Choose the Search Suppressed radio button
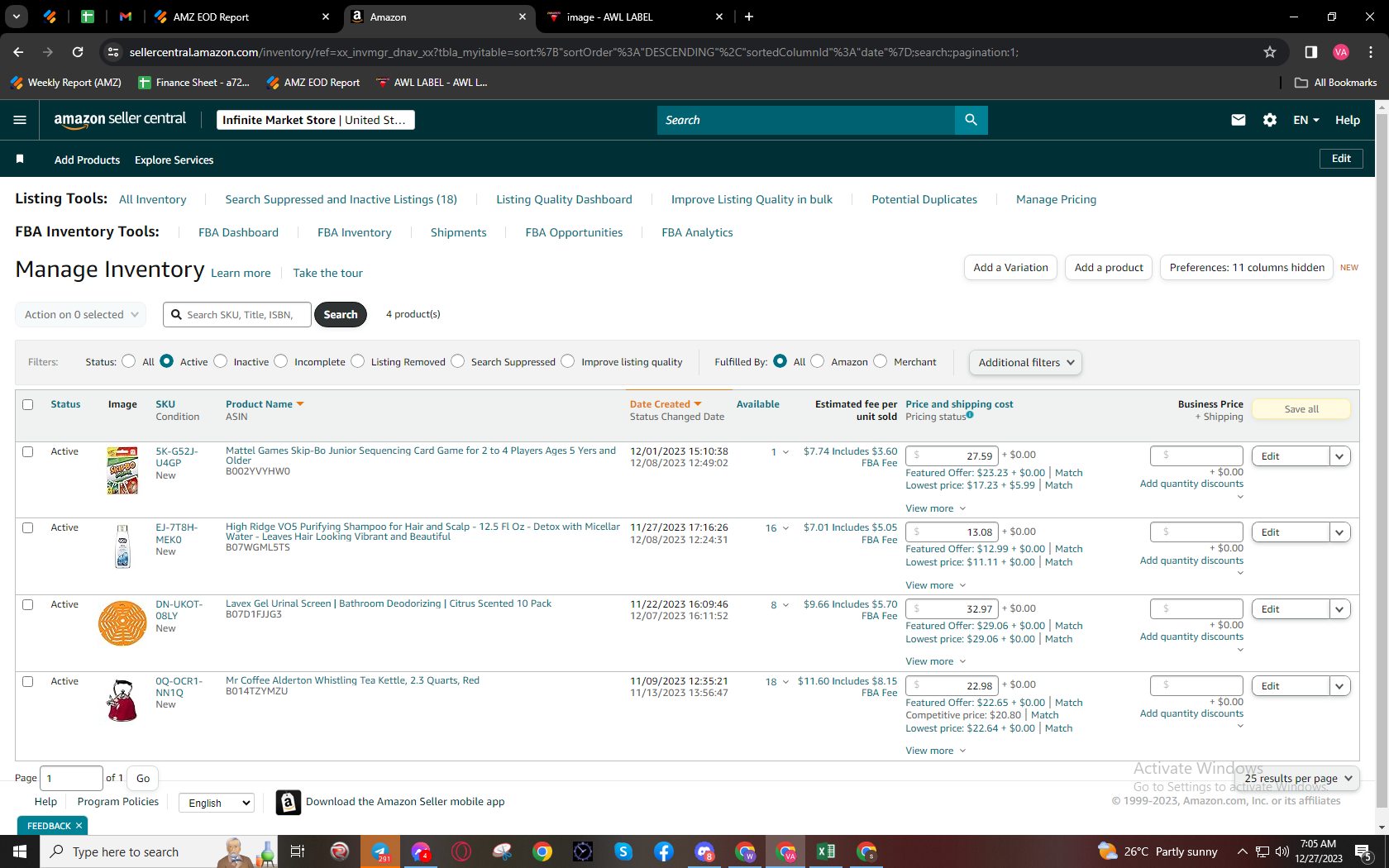1389x868 pixels. (x=458, y=361)
